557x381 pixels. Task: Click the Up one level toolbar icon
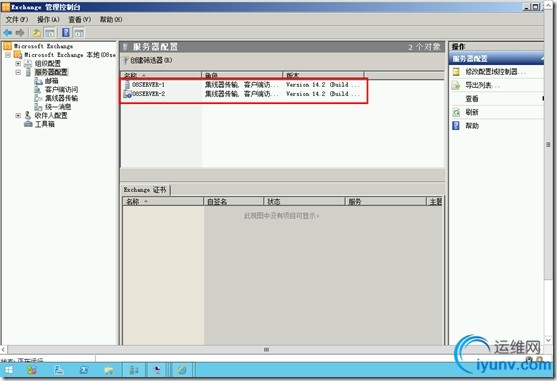37,33
